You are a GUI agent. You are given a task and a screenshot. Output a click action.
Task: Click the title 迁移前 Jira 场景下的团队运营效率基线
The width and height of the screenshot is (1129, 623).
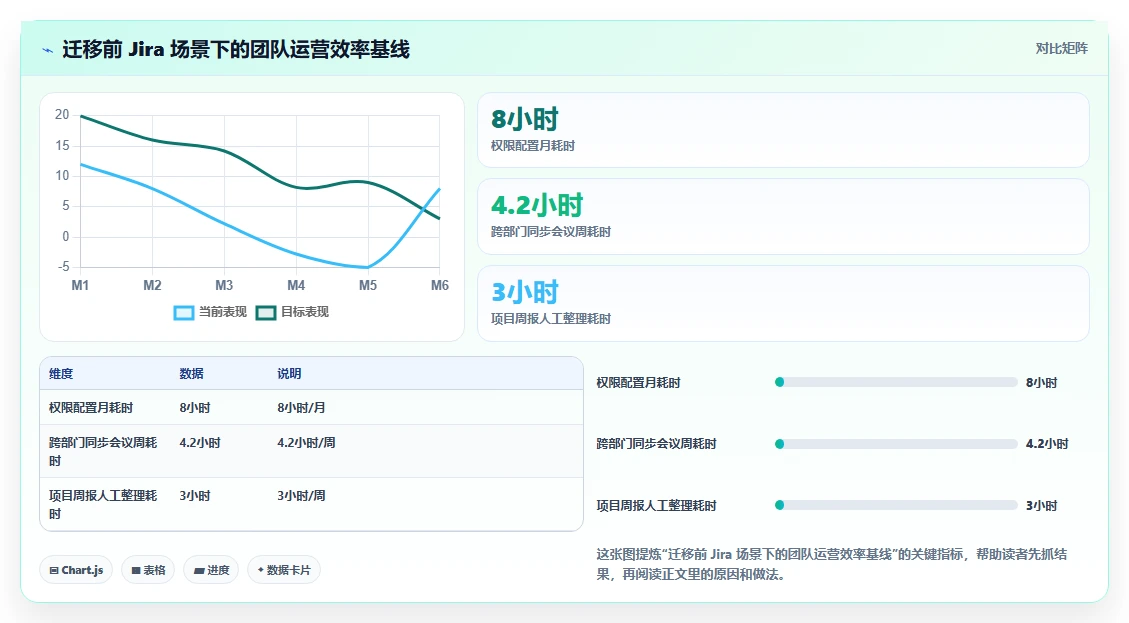click(x=235, y=50)
